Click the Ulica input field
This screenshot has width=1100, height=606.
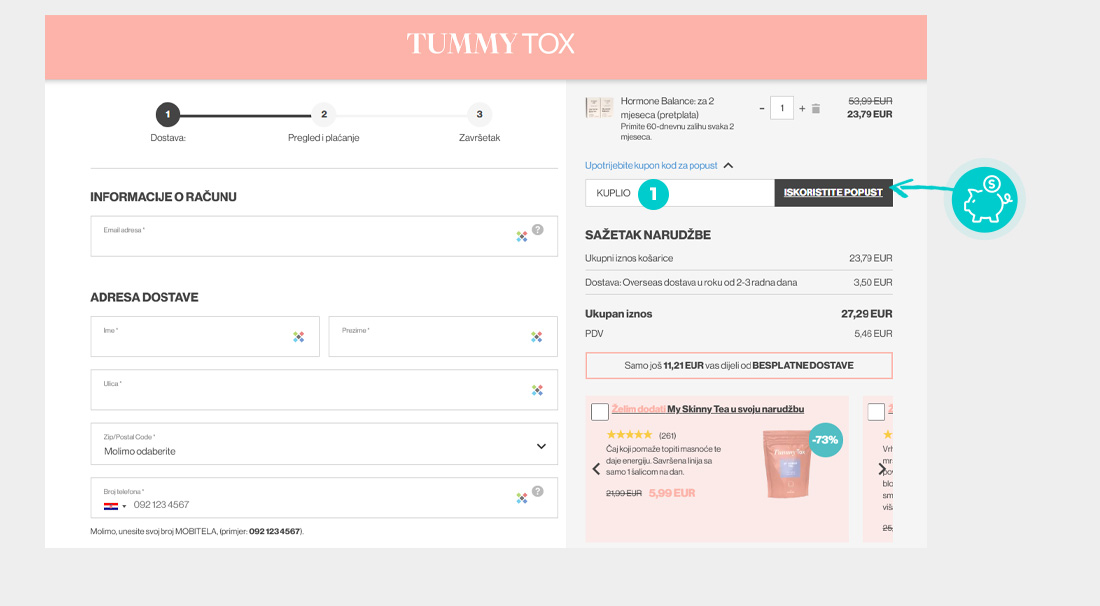[324, 390]
